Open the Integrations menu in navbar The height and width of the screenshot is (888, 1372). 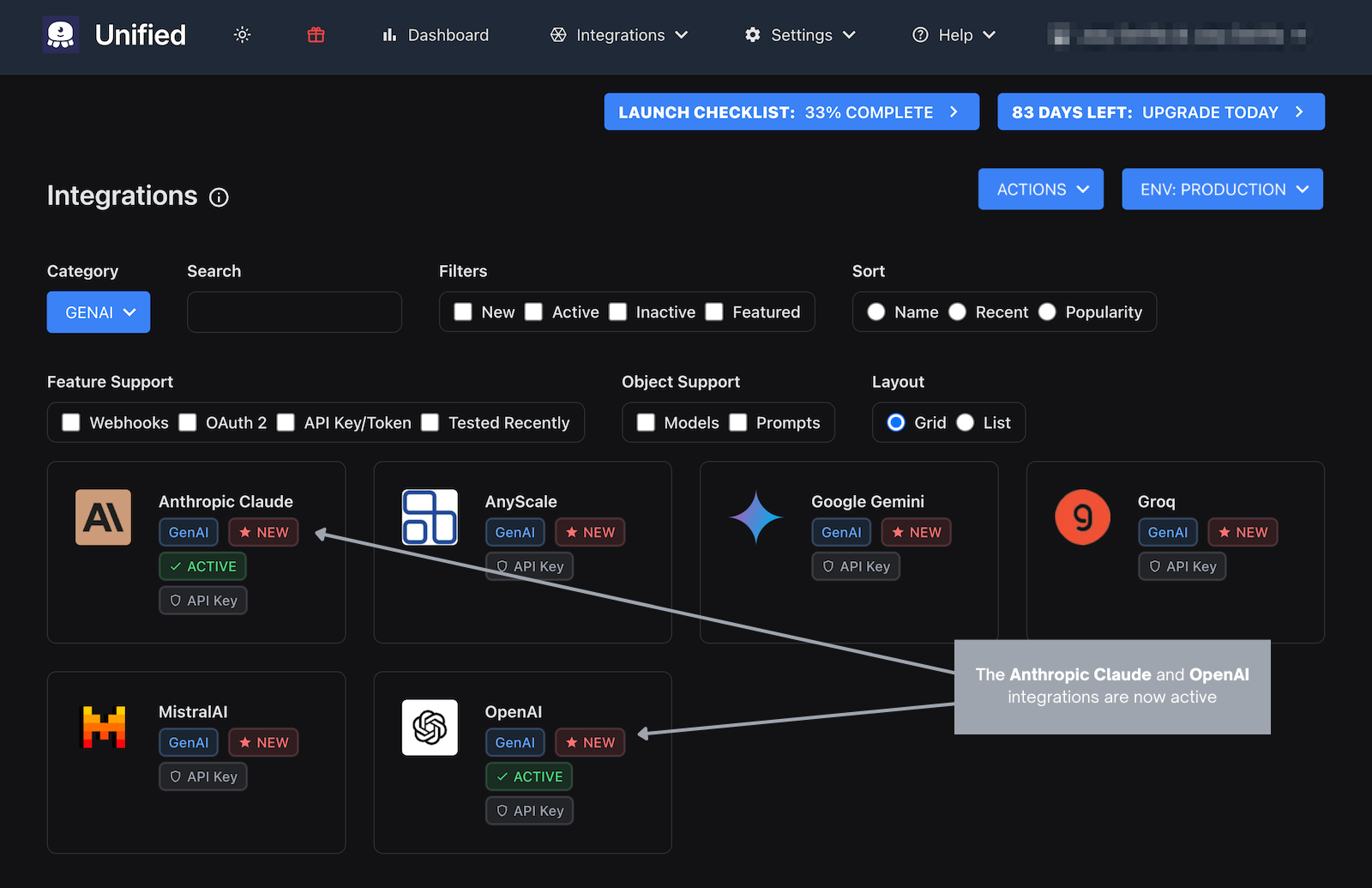click(619, 35)
